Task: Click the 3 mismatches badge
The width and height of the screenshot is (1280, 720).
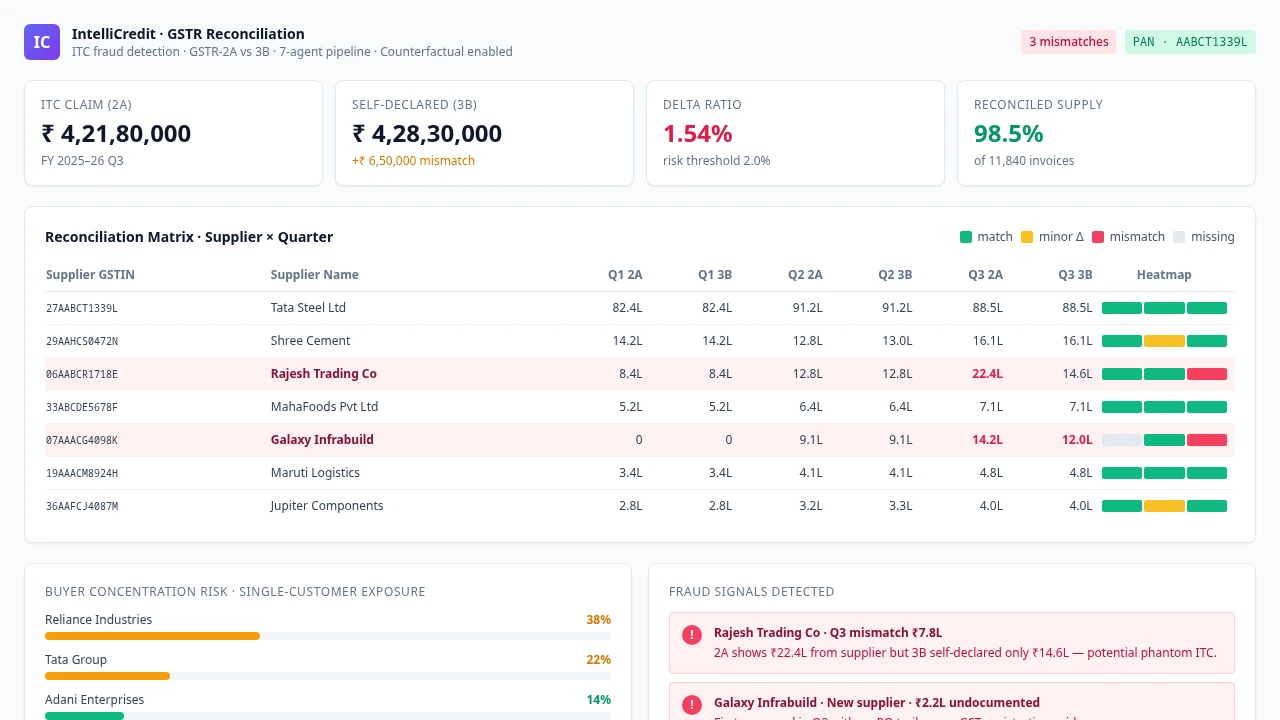Action: pos(1069,42)
